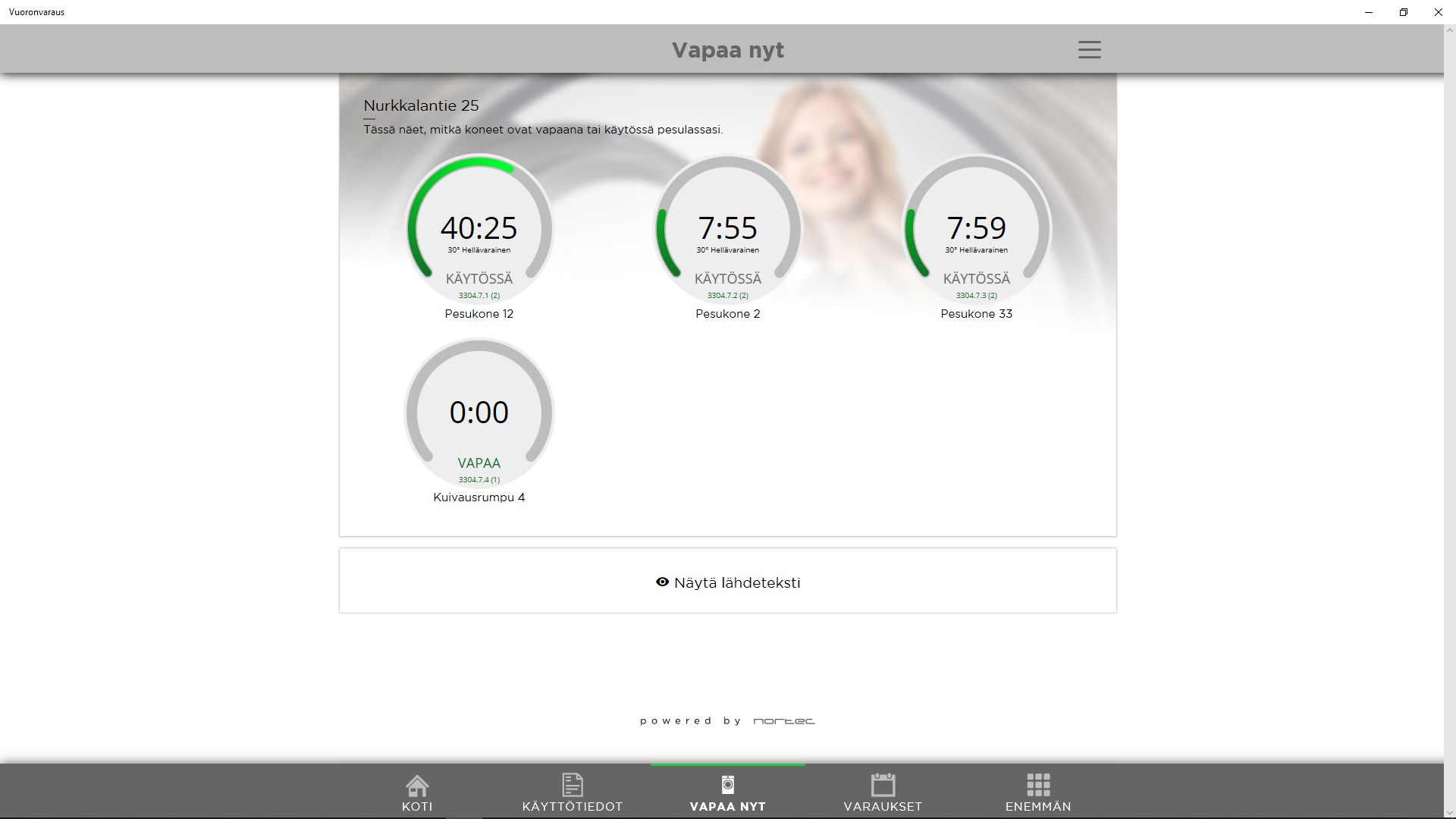Screen dimensions: 1456x819
Task: Select the Pesukone 2 timer dial
Action: click(727, 228)
